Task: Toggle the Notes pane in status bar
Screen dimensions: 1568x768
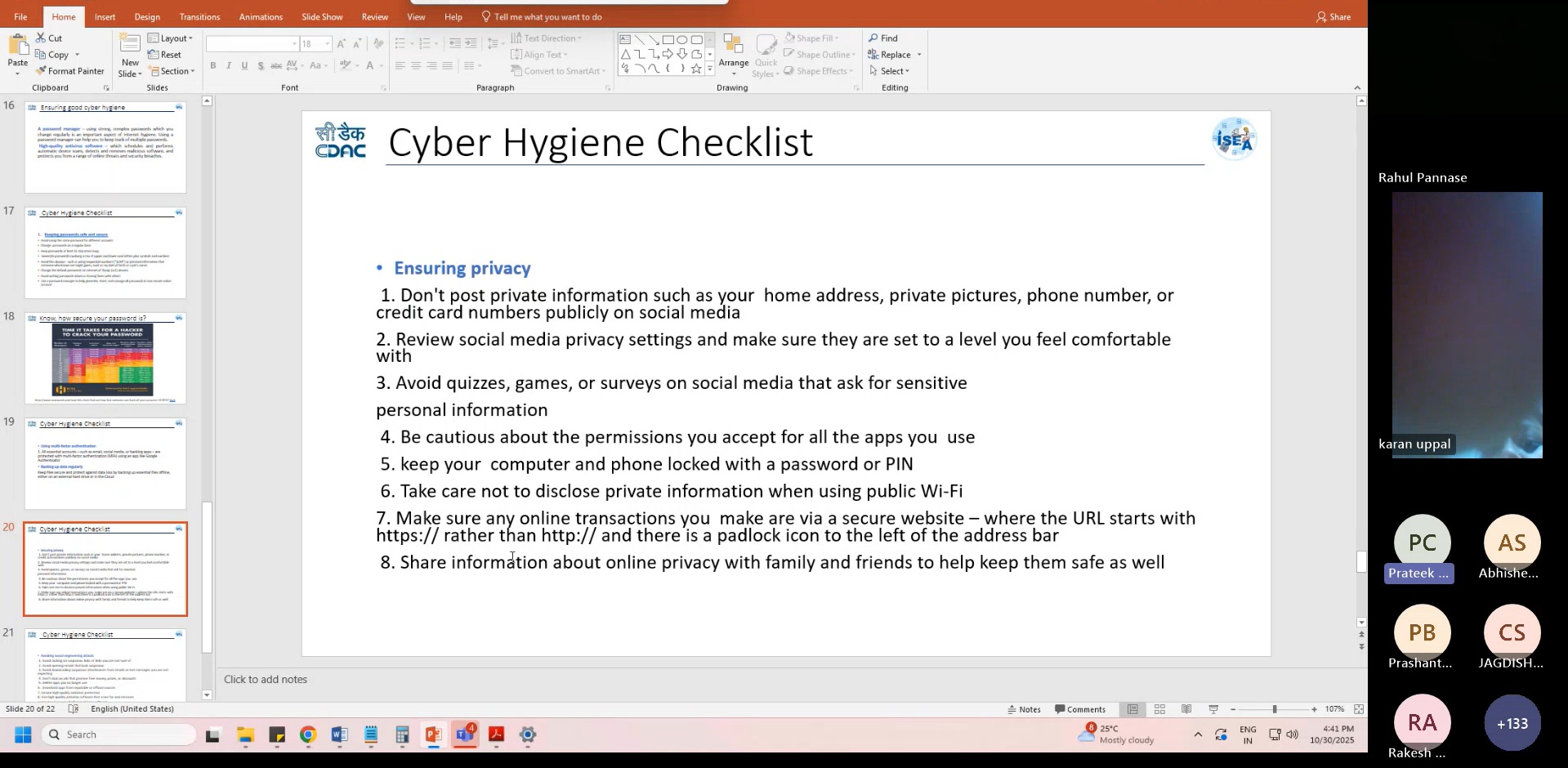Action: coord(1025,709)
